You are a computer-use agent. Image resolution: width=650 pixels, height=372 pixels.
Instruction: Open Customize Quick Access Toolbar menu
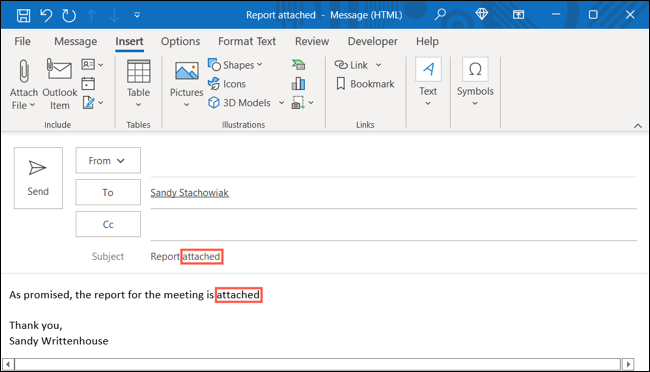click(x=137, y=15)
